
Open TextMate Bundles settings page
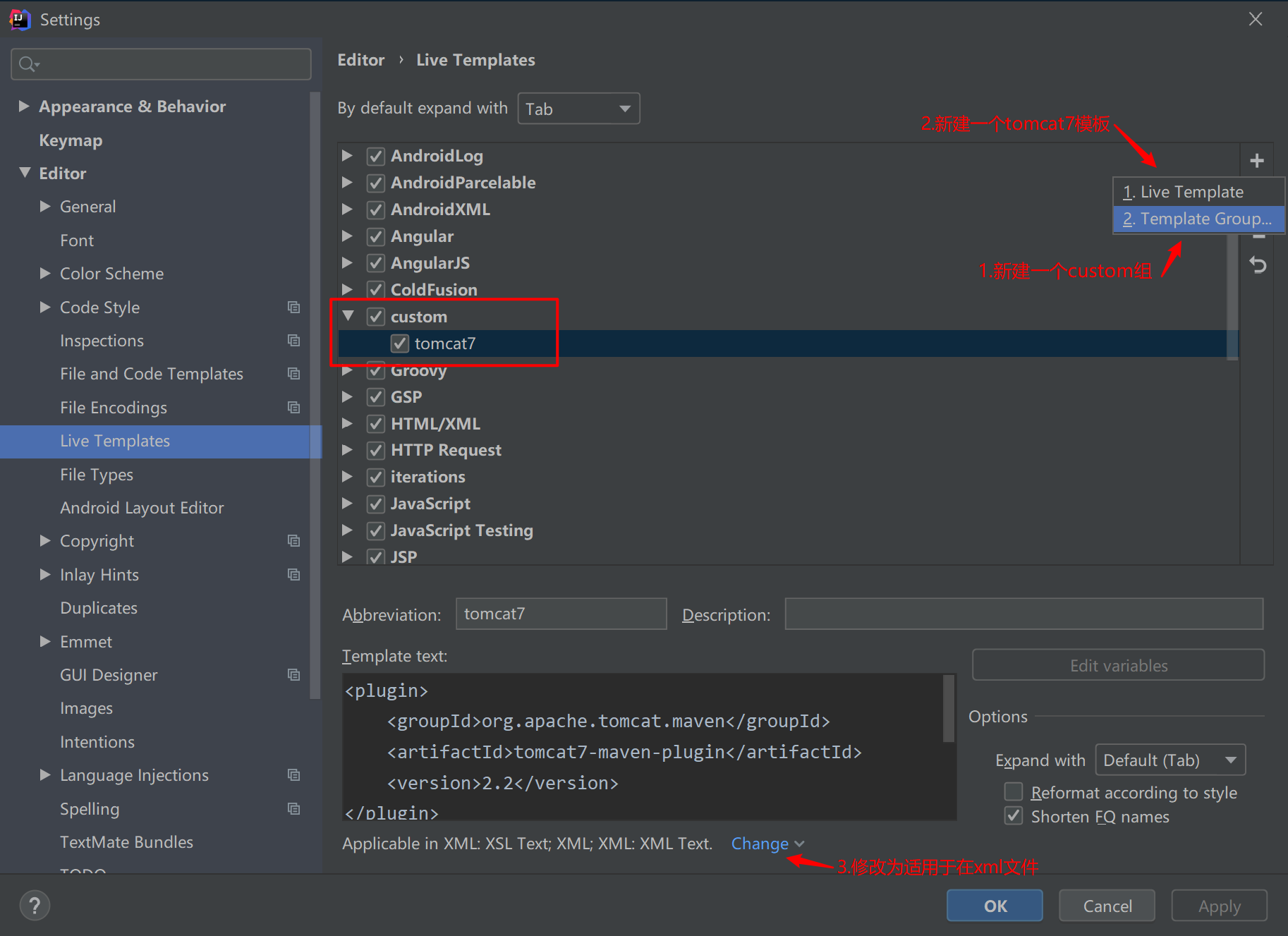pos(126,842)
